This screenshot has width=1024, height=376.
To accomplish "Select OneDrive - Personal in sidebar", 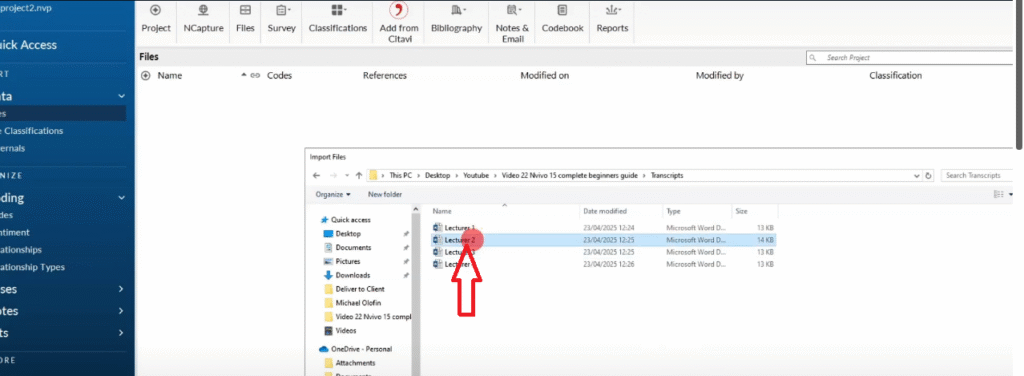I will pos(356,349).
